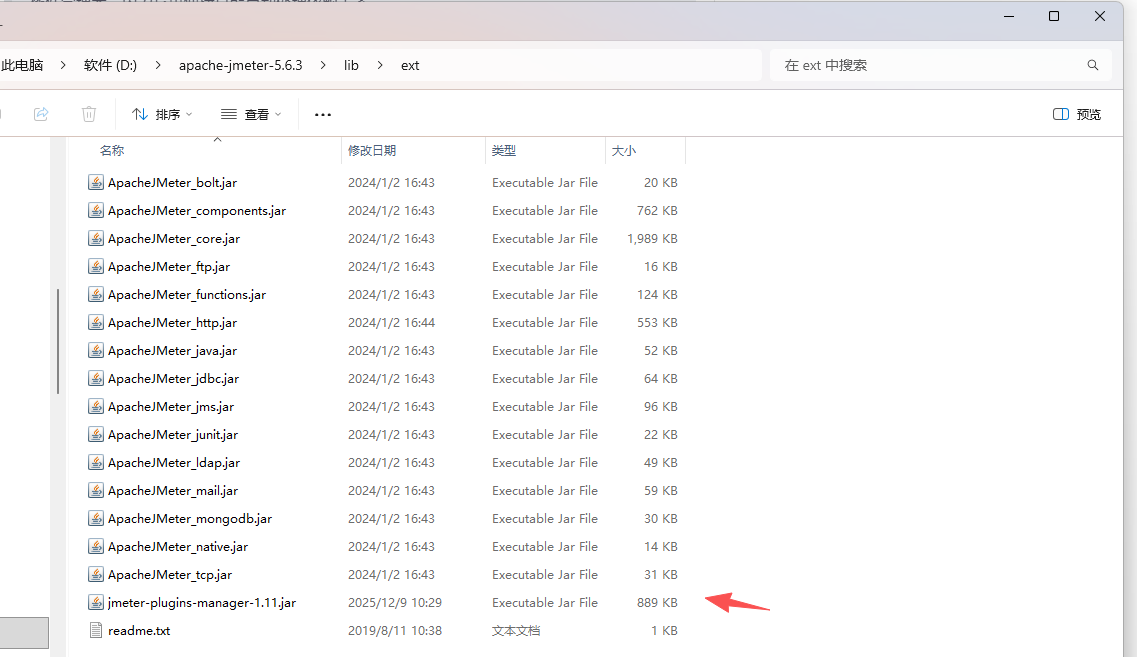The height and width of the screenshot is (657, 1137).
Task: Click the 889 KB size cell
Action: point(657,603)
